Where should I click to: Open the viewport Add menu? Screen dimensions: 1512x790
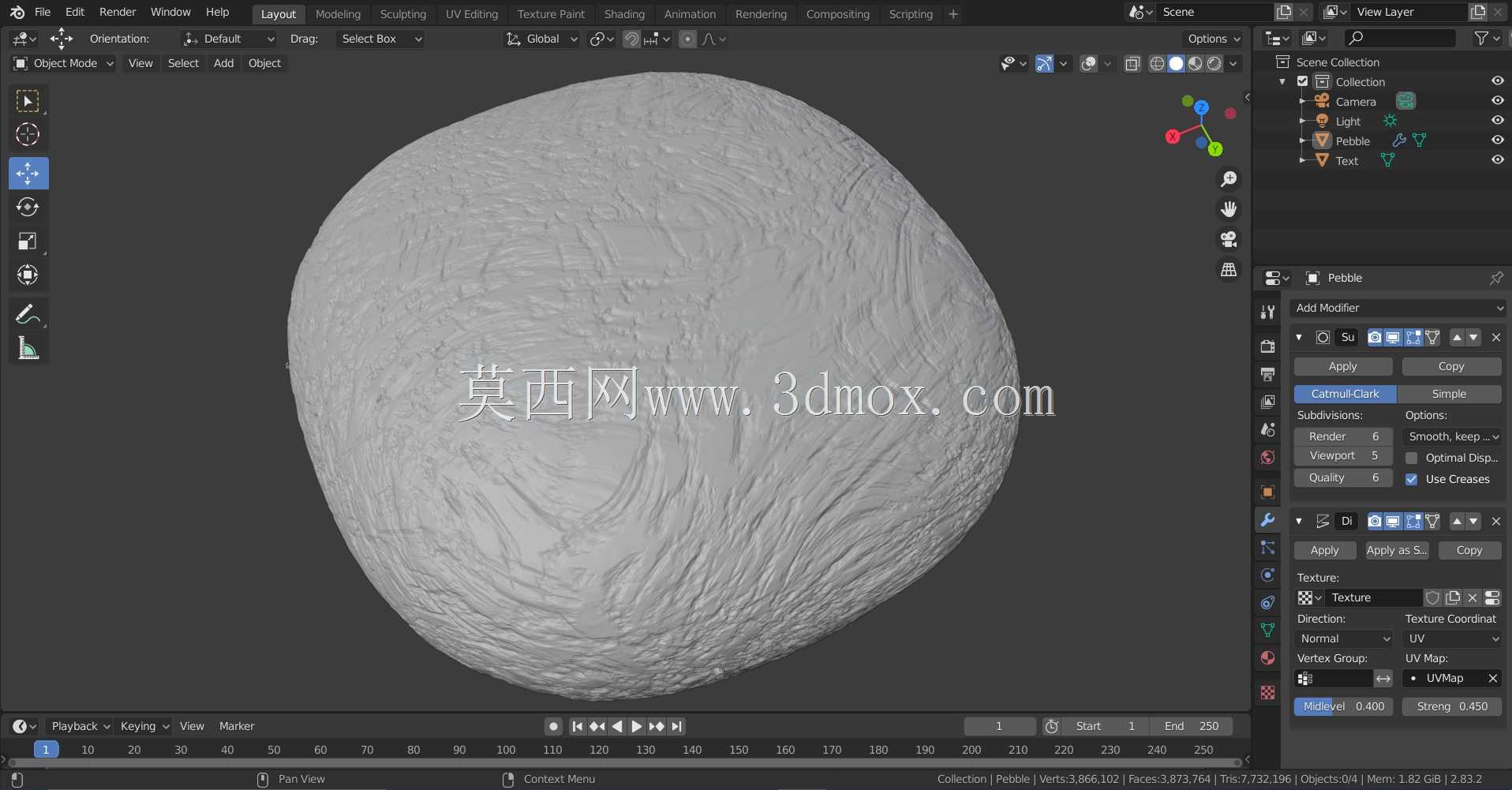(223, 63)
